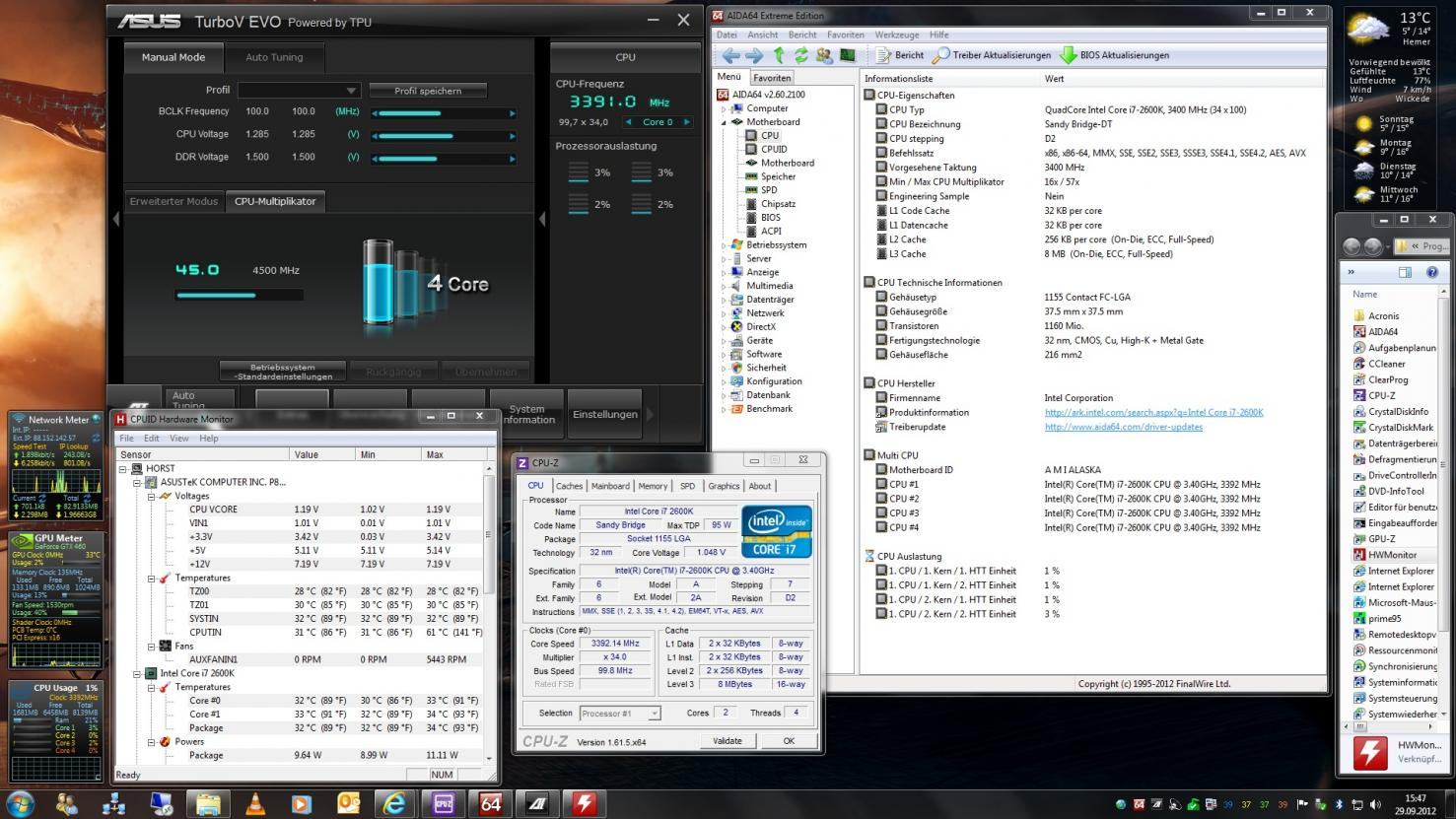Click right arrow next to Core 0
1456x819 pixels.
tap(687, 122)
